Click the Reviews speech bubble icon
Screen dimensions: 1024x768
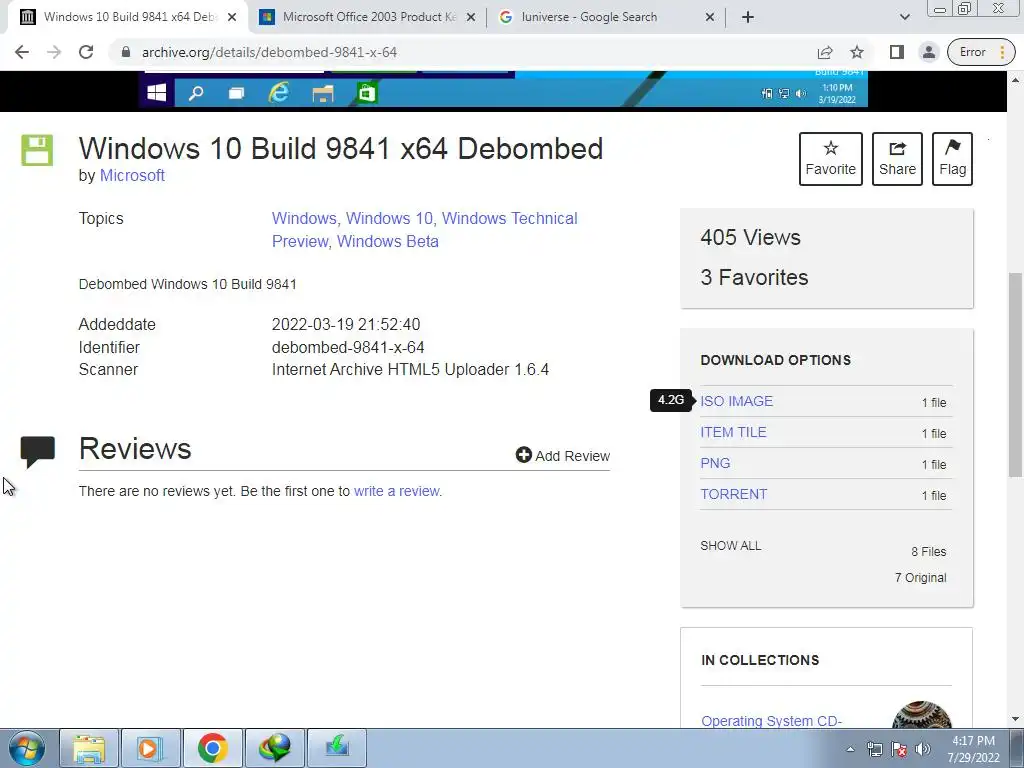click(x=38, y=452)
